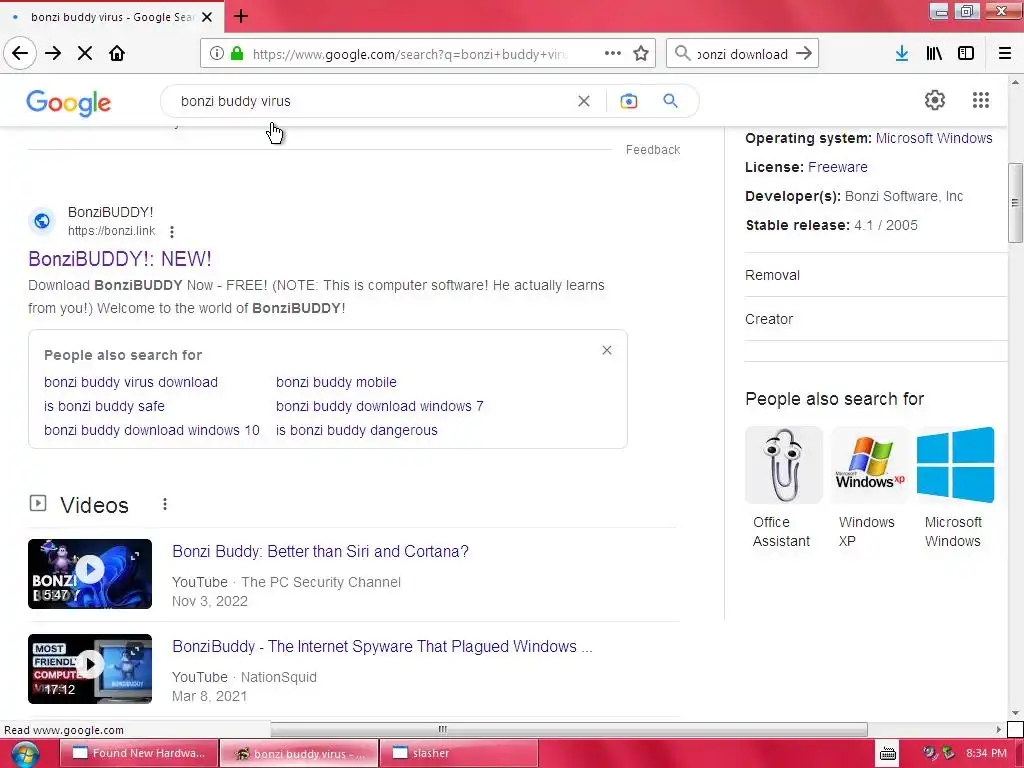Open Videos section options menu
Viewport: 1024px width, 768px height.
click(165, 504)
